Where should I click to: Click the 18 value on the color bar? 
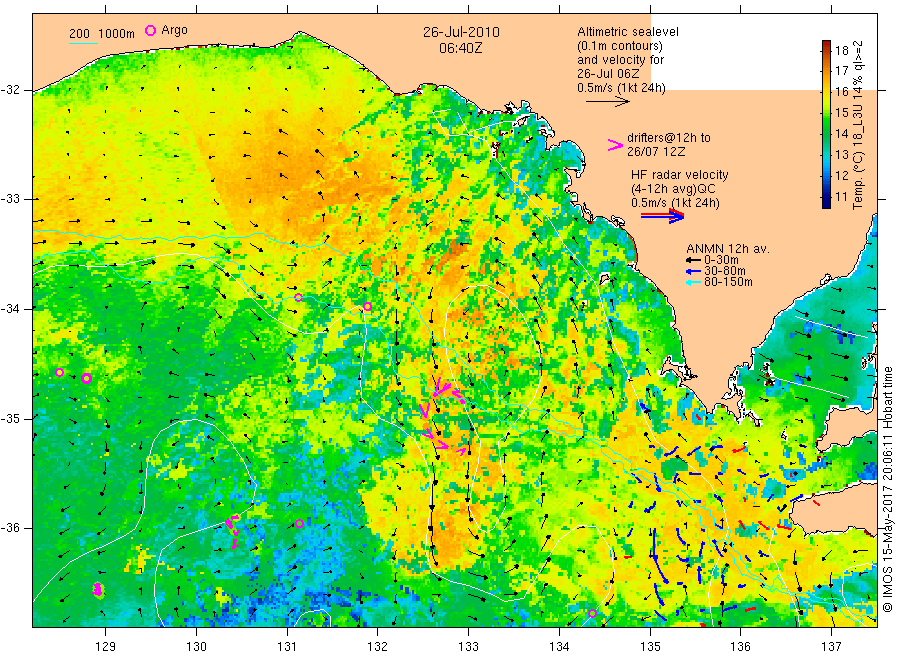tap(841, 50)
